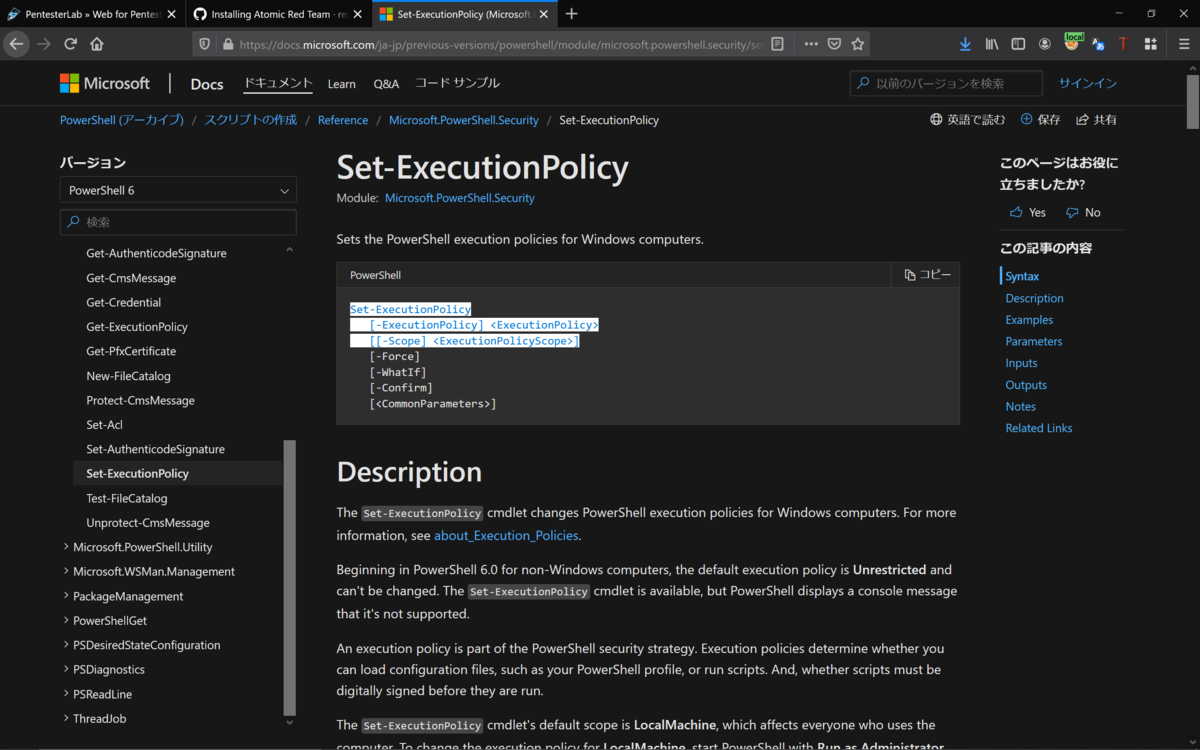
Task: Open the Library bookshelf icon
Action: pyautogui.click(x=992, y=44)
